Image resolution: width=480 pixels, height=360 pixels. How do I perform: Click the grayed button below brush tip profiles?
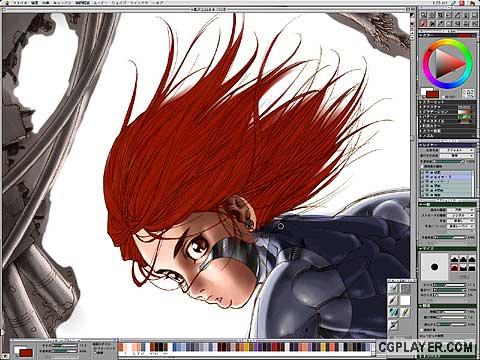pos(463,276)
